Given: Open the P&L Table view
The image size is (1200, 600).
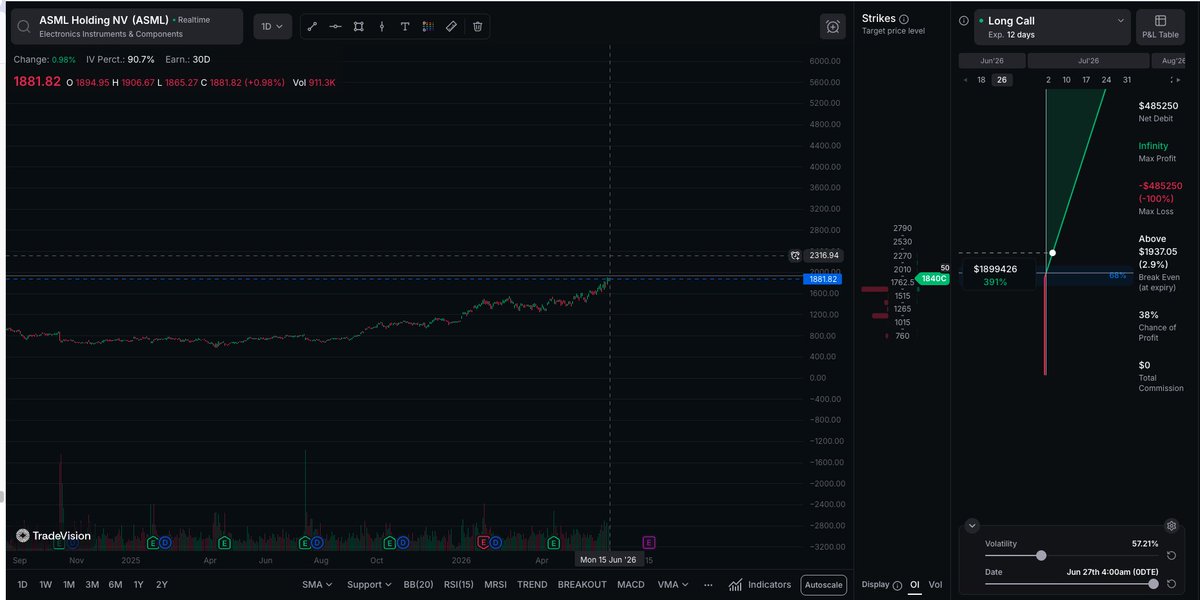Looking at the screenshot, I should (x=1161, y=27).
